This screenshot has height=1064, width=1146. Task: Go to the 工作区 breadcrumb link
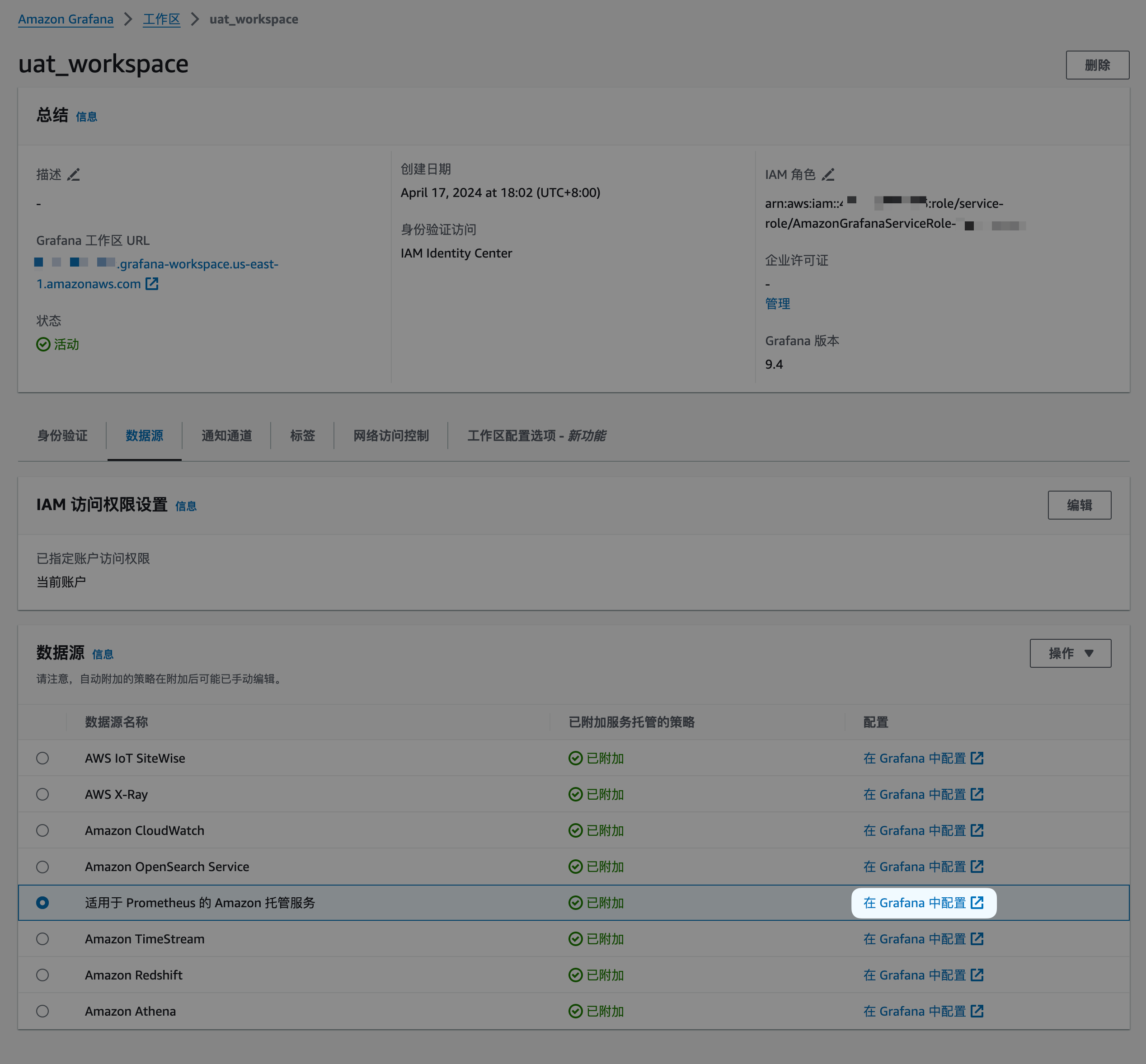[x=161, y=19]
